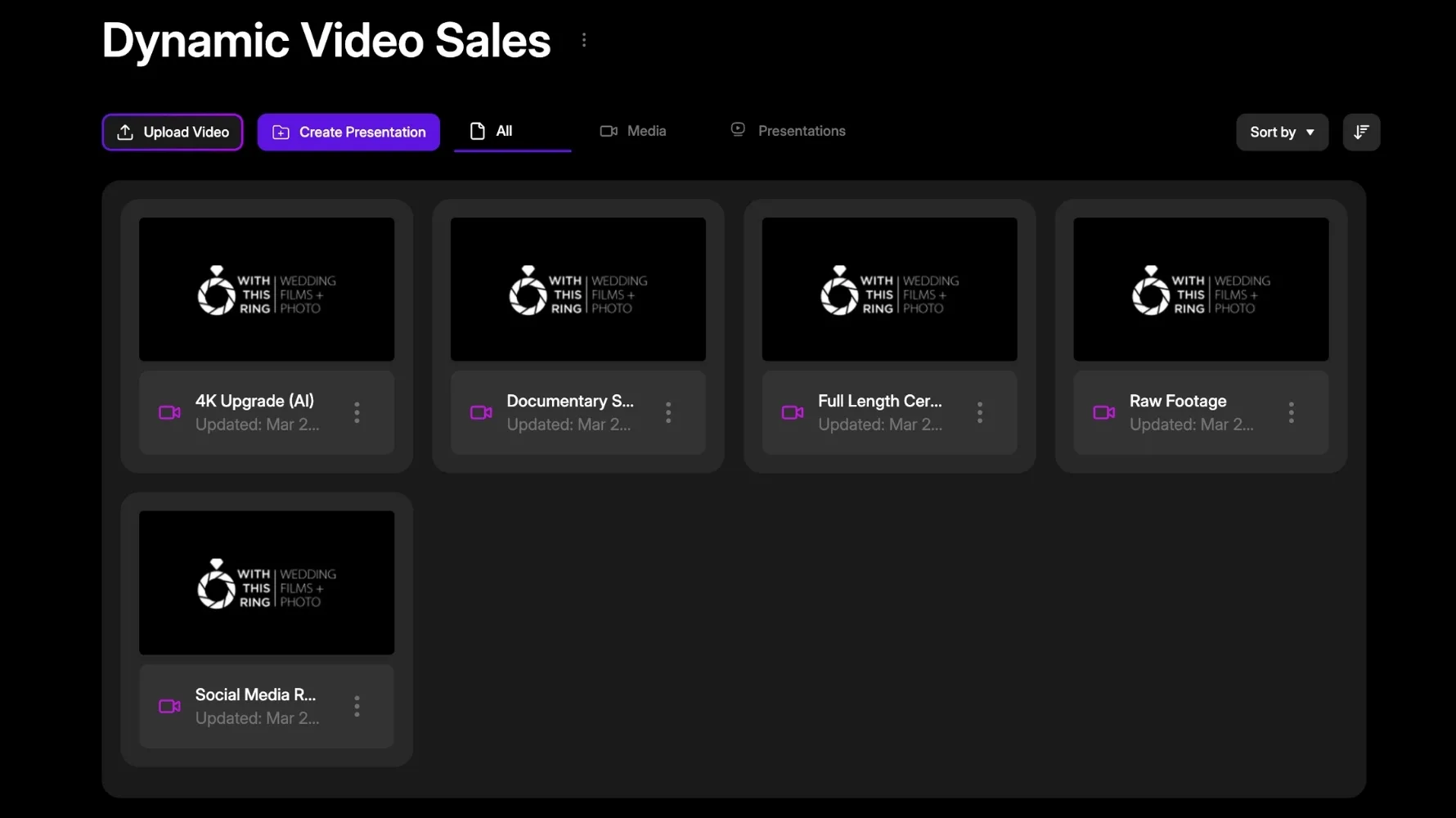Switch to the Media tab
This screenshot has width=1456, height=818.
633,131
